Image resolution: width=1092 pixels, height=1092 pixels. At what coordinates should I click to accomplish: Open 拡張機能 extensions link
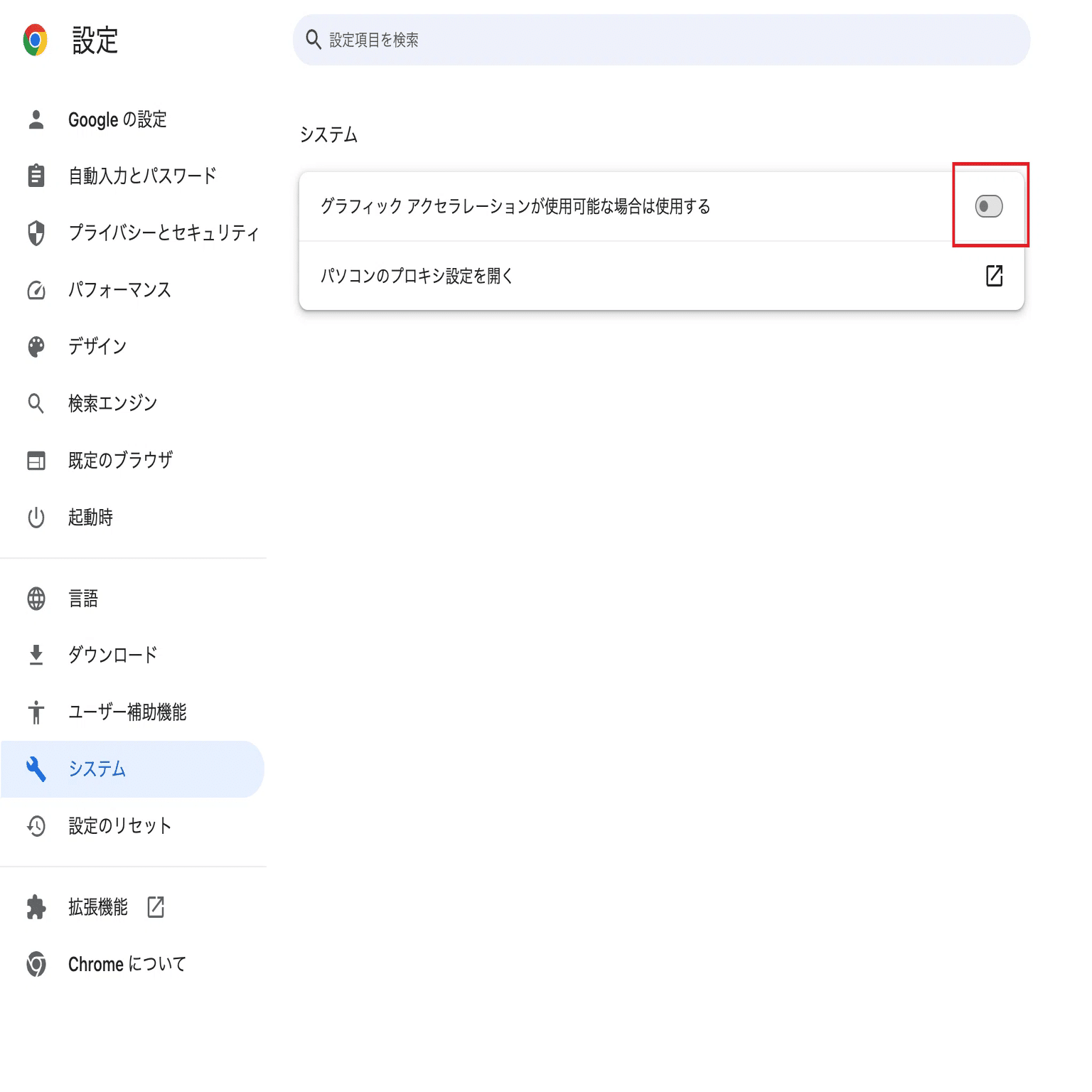pyautogui.click(x=98, y=907)
